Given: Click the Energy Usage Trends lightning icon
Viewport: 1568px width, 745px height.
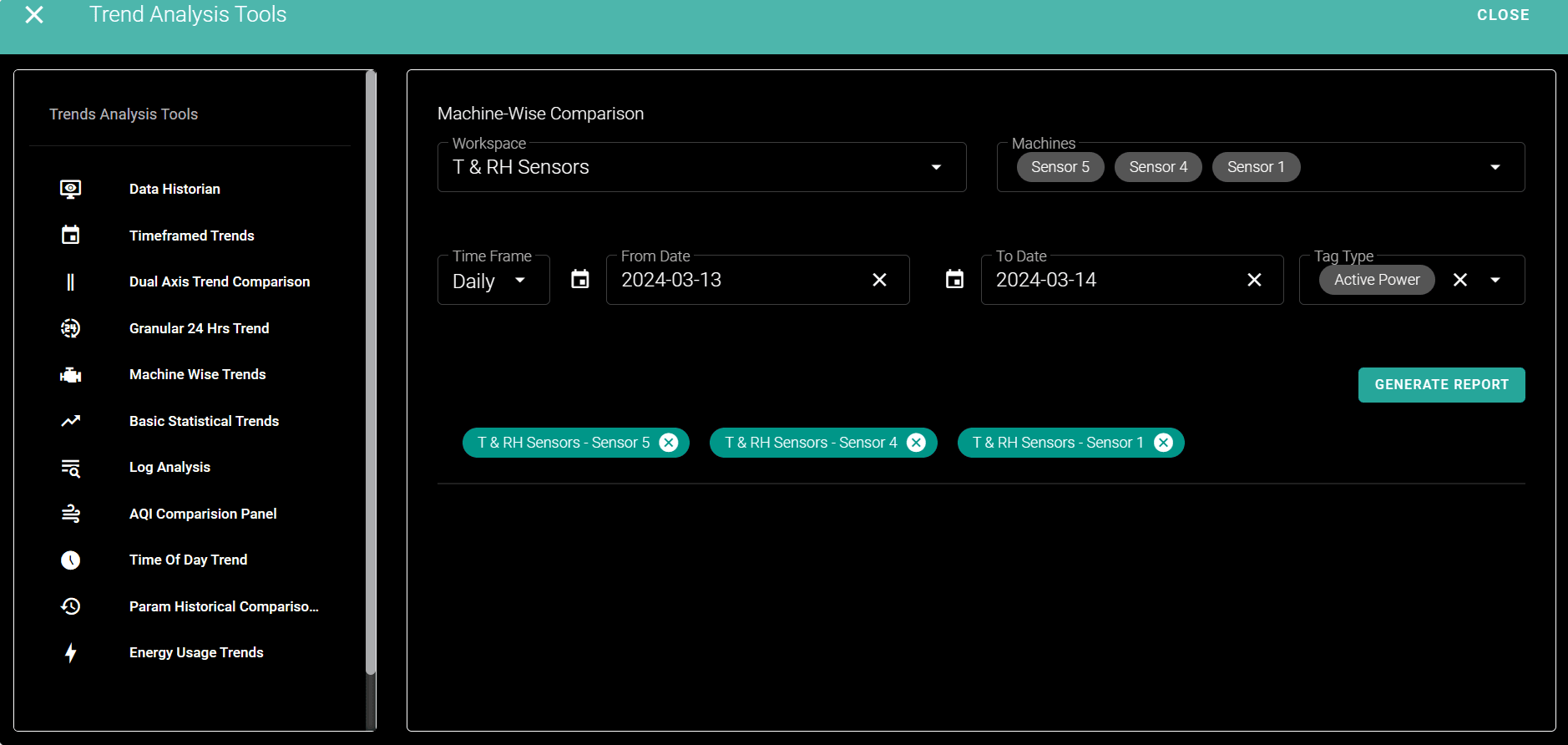Looking at the screenshot, I should click(71, 653).
